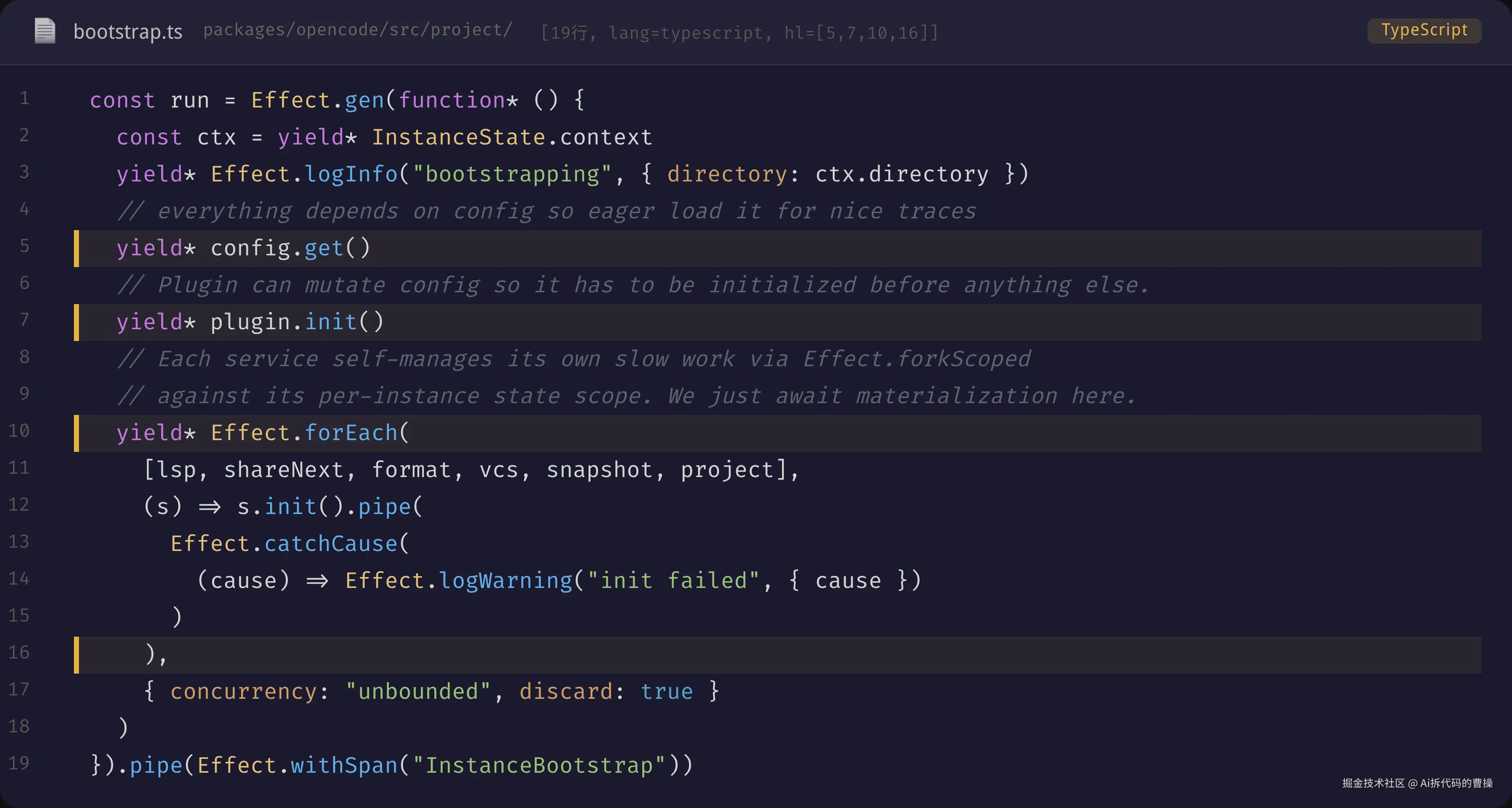Viewport: 1512px width, 808px height.
Task: Click the packages/opencode/src/project/ path
Action: [357, 30]
